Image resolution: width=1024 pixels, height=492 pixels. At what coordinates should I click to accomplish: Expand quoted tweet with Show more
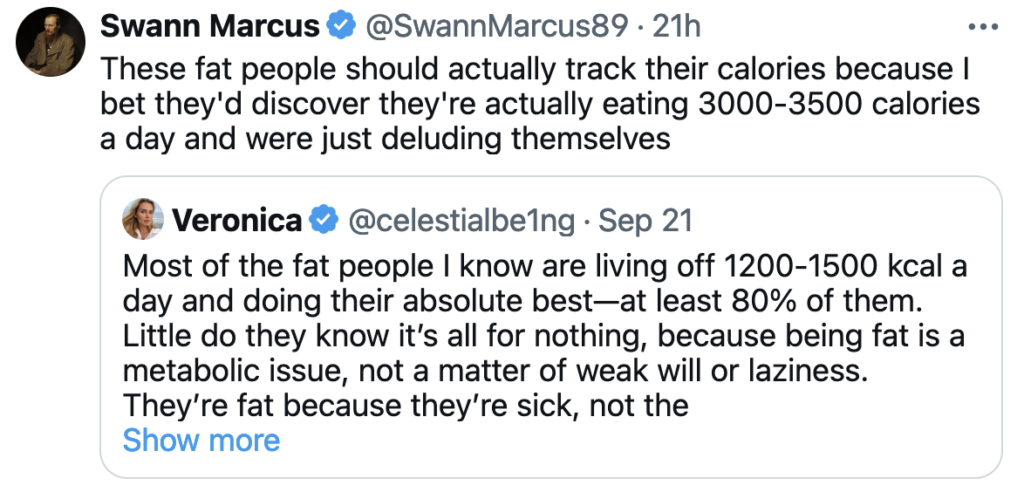(201, 440)
